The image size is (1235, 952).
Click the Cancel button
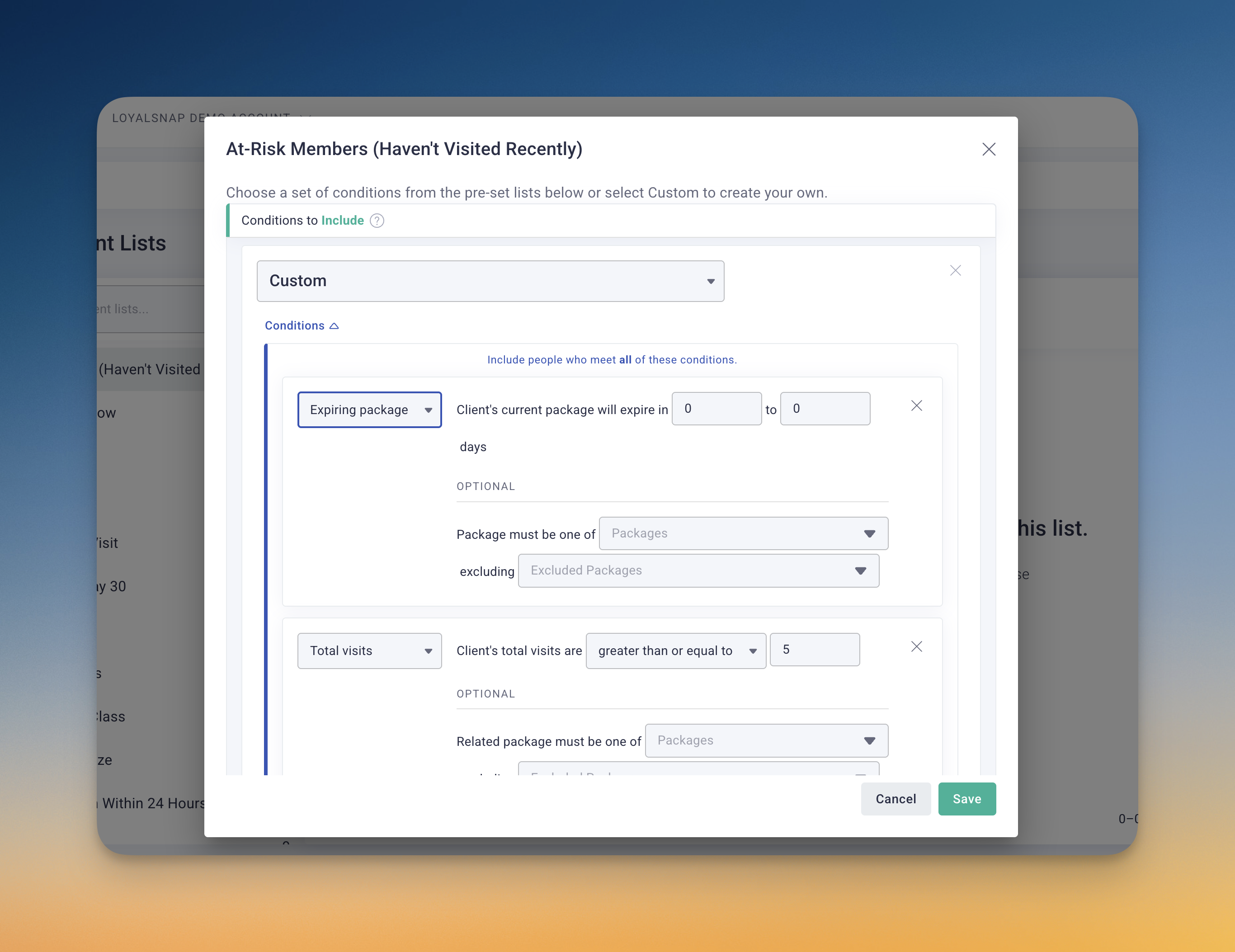[x=896, y=799]
